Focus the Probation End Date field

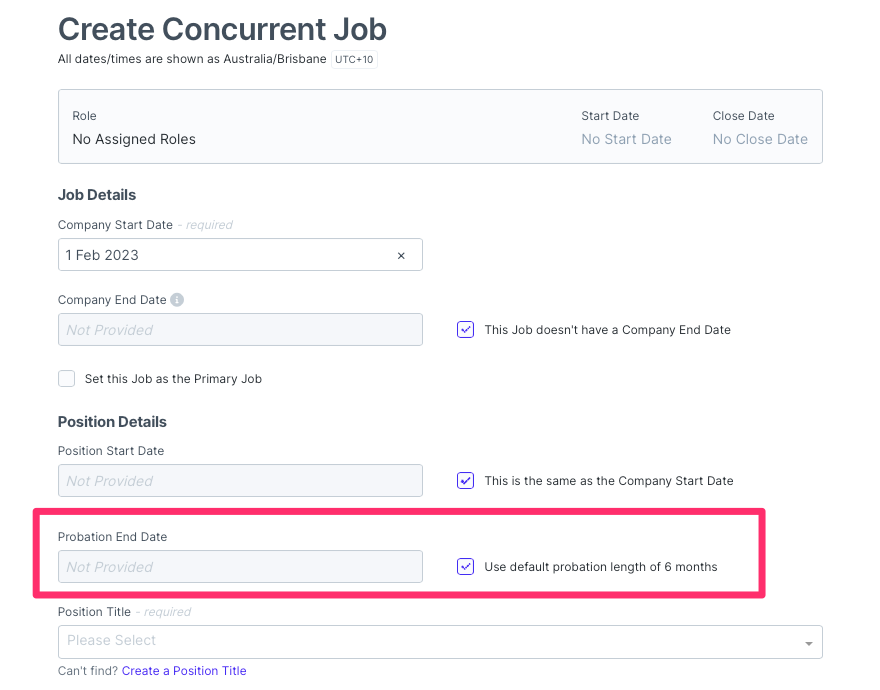point(240,567)
